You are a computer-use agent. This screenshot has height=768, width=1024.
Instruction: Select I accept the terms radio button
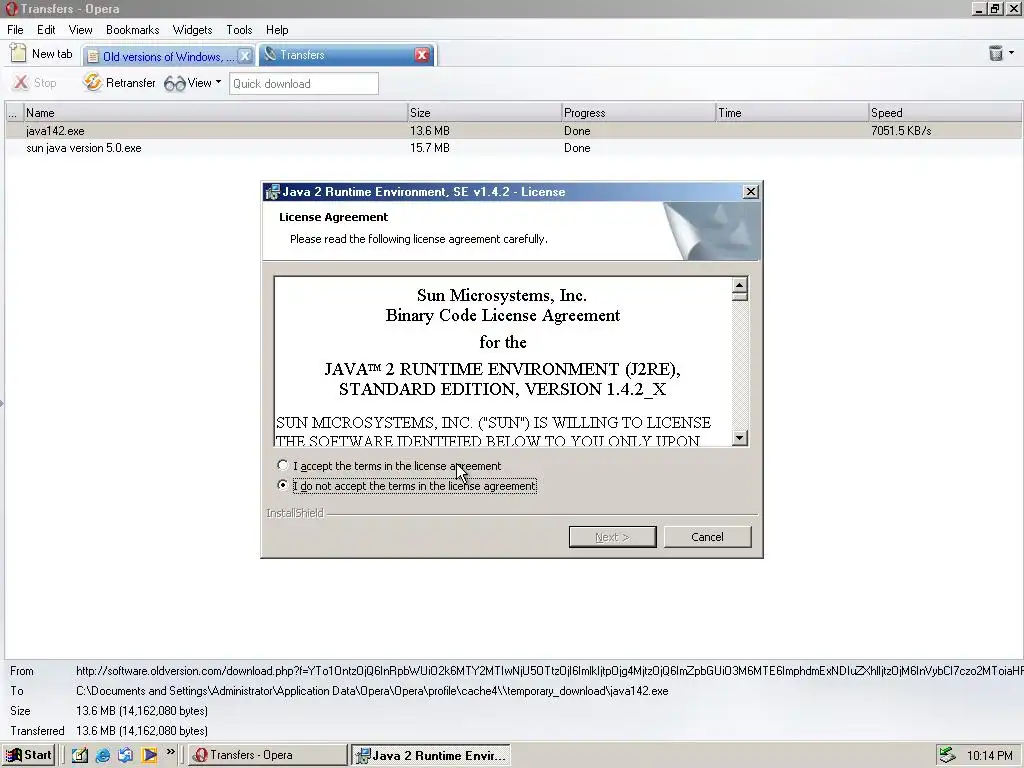coord(282,465)
